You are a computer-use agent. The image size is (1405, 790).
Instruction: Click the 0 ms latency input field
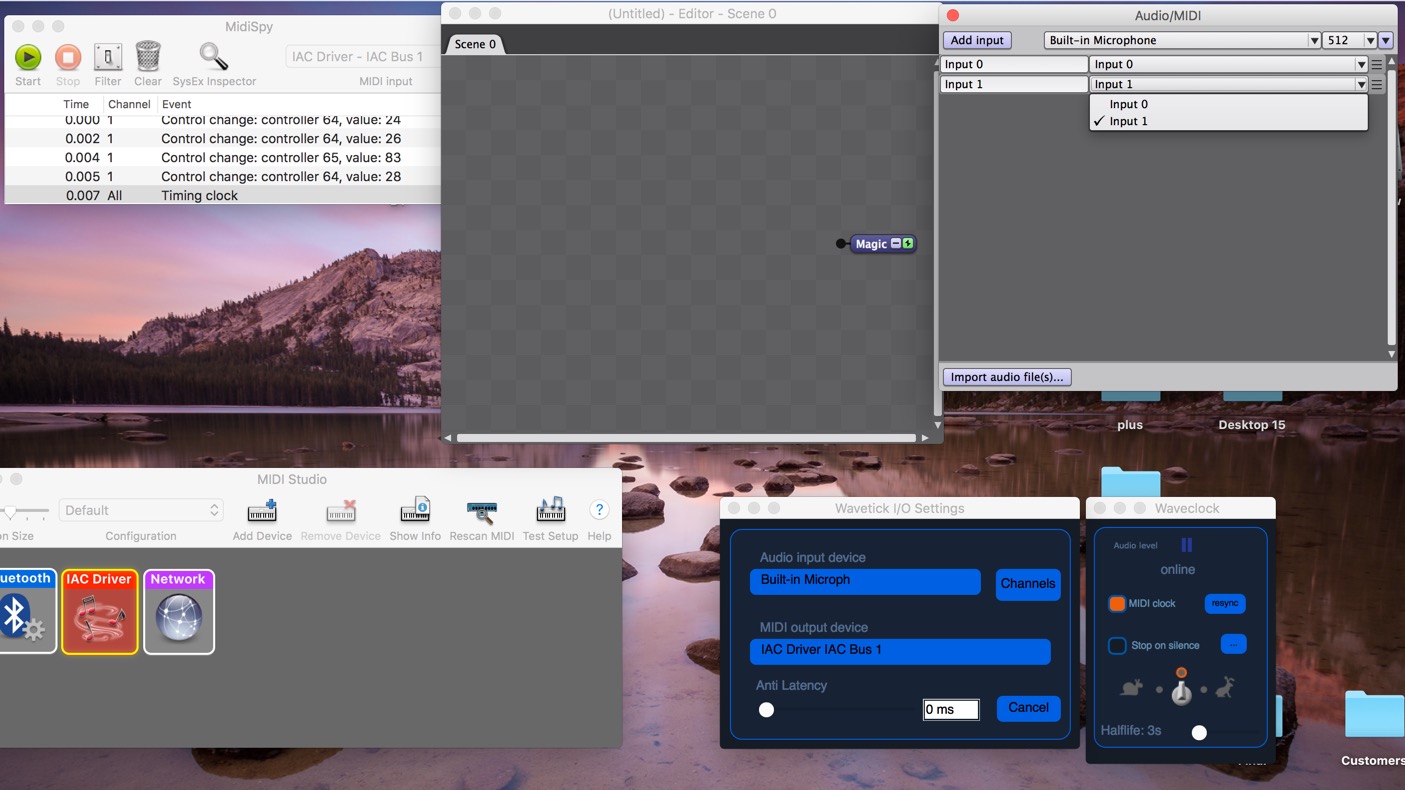(x=951, y=710)
